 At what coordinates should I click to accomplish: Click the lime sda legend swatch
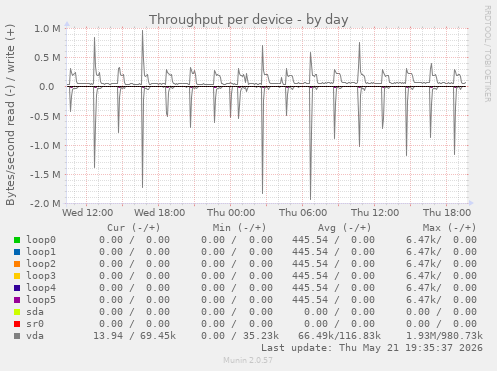(17, 312)
